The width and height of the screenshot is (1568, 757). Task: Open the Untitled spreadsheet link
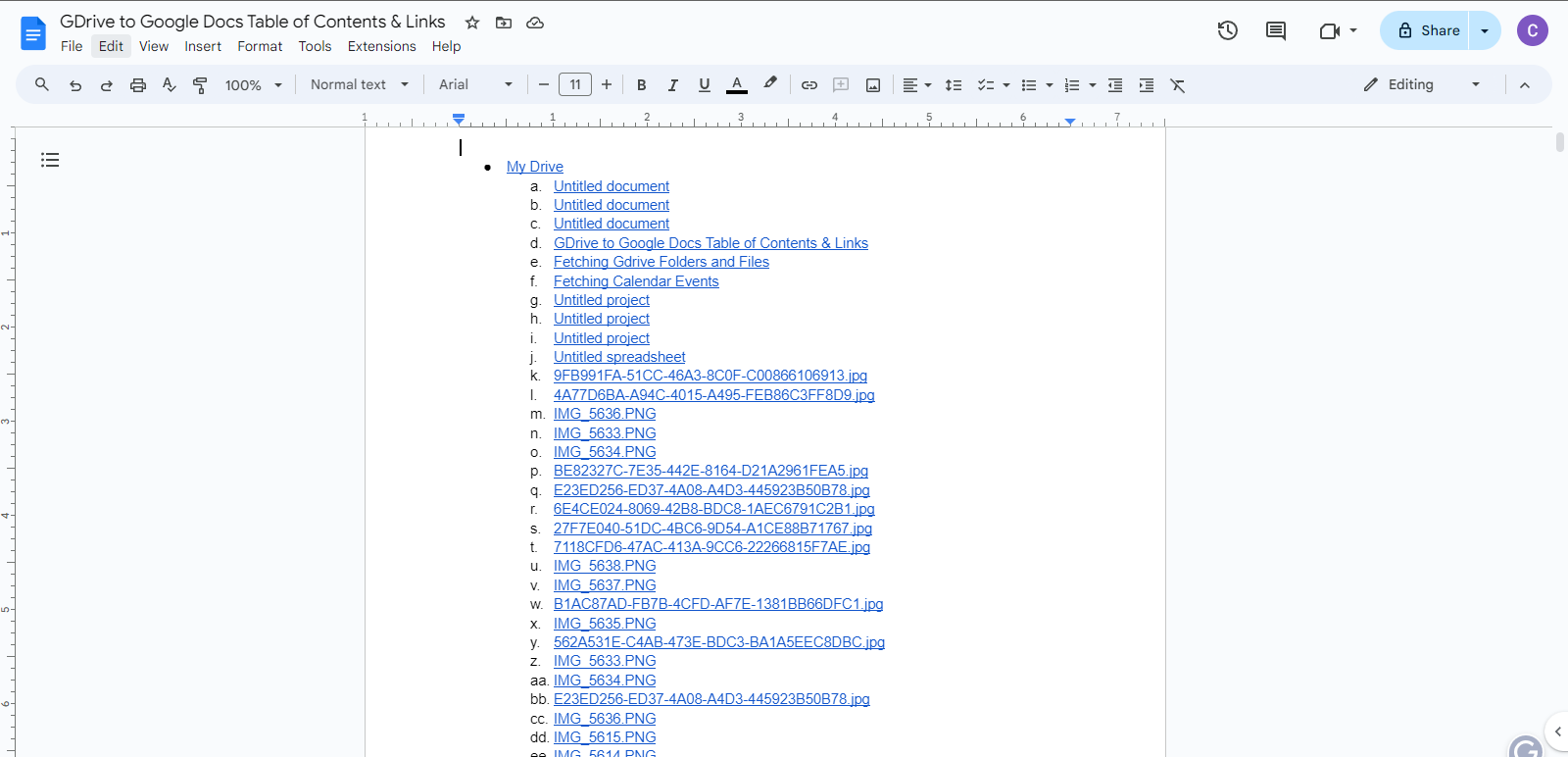(x=619, y=357)
